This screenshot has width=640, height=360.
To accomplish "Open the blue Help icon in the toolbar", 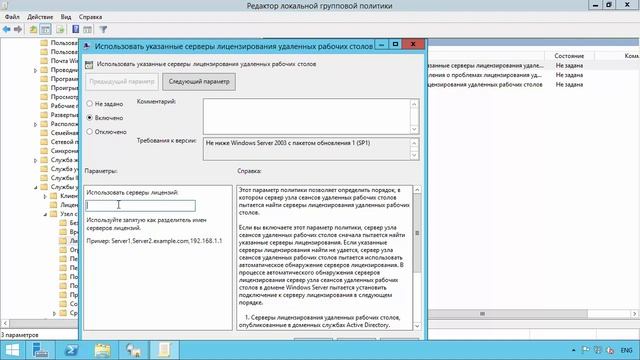I will tap(76, 29).
